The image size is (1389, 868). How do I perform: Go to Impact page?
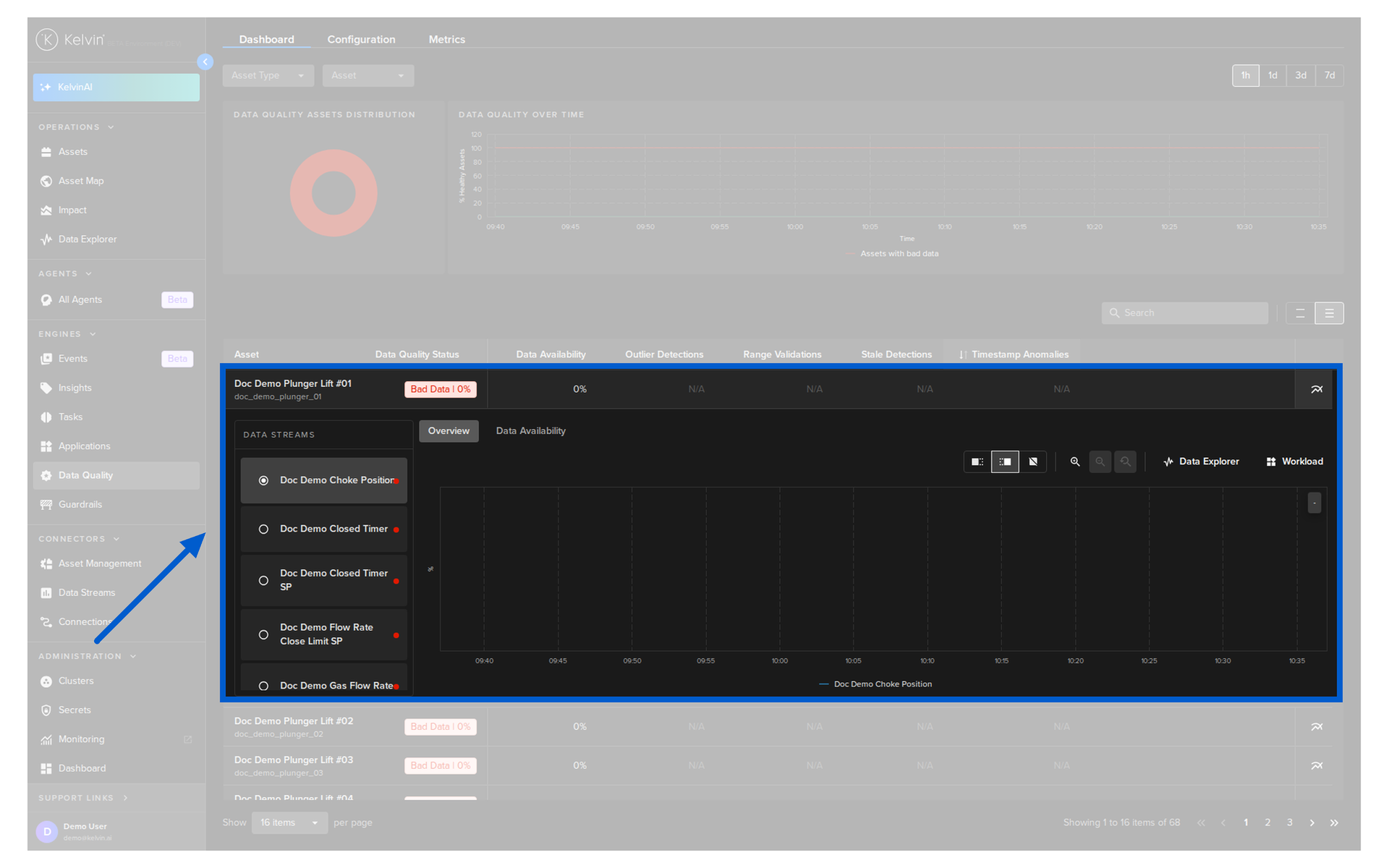pyautogui.click(x=116, y=210)
